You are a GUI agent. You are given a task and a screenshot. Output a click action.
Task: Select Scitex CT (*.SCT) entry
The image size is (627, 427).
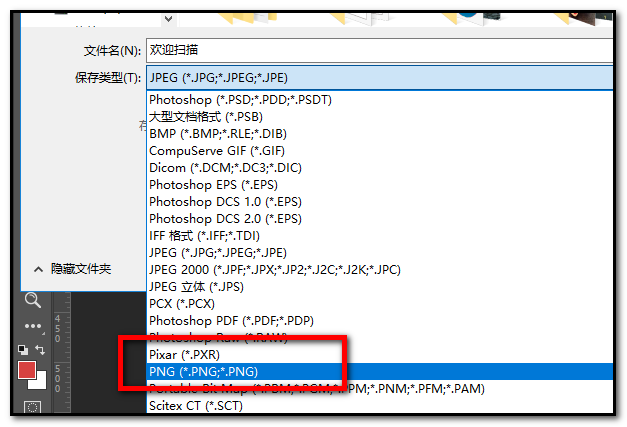[x=379, y=405]
